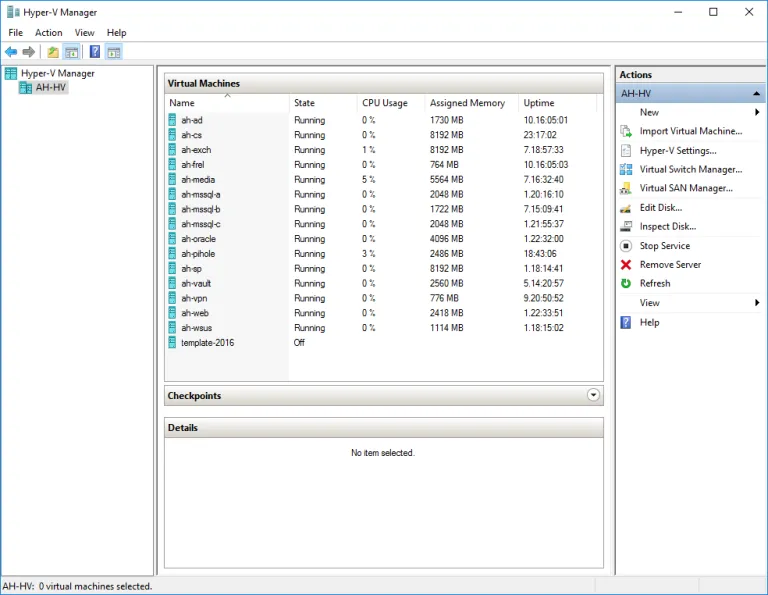Click the Hyper-V Manager title bar icon
Viewport: 768px width, 595px height.
(13, 12)
